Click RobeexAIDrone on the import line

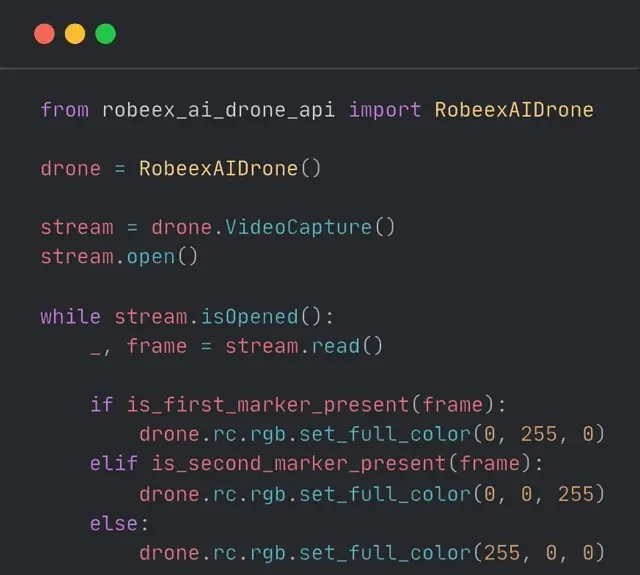point(514,110)
